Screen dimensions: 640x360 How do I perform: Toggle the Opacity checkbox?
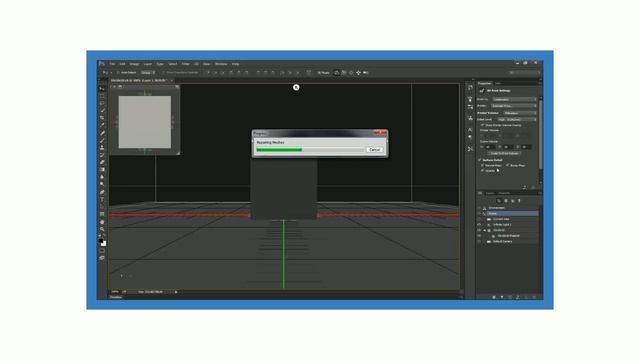[x=482, y=171]
